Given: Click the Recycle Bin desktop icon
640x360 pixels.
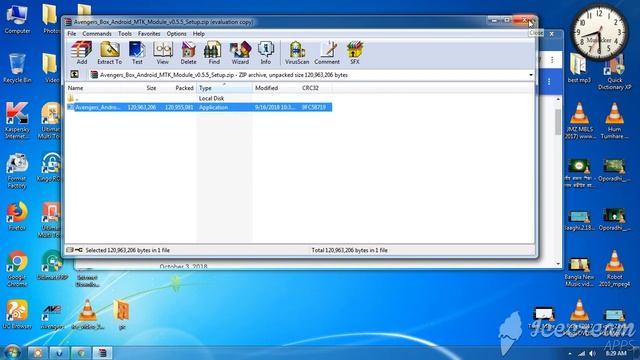Looking at the screenshot, I should pyautogui.click(x=17, y=69).
